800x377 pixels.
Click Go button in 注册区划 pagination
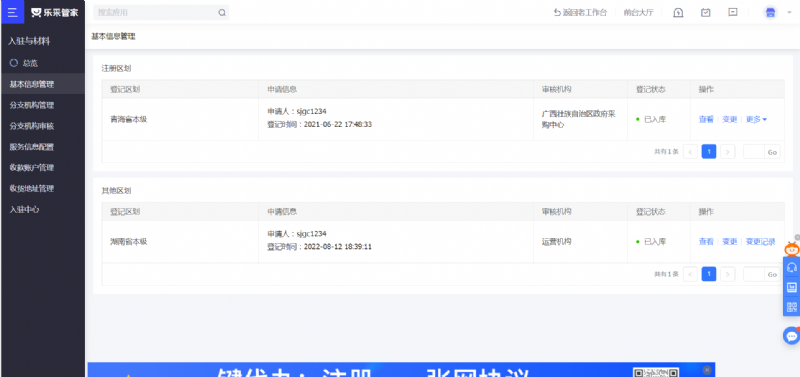pos(772,152)
